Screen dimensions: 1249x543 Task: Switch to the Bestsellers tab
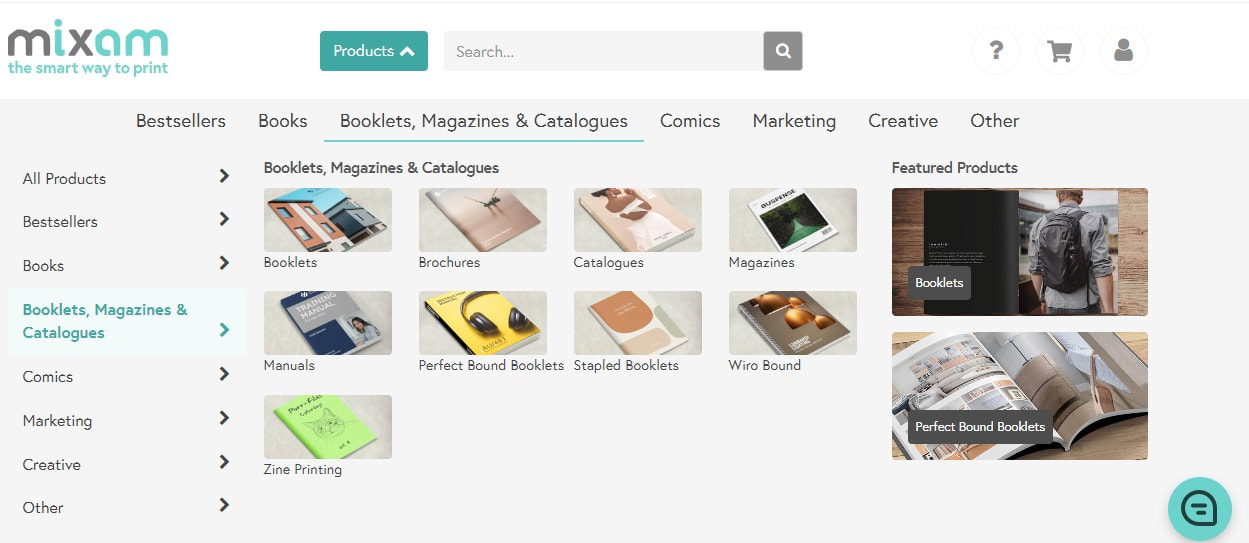click(x=181, y=121)
